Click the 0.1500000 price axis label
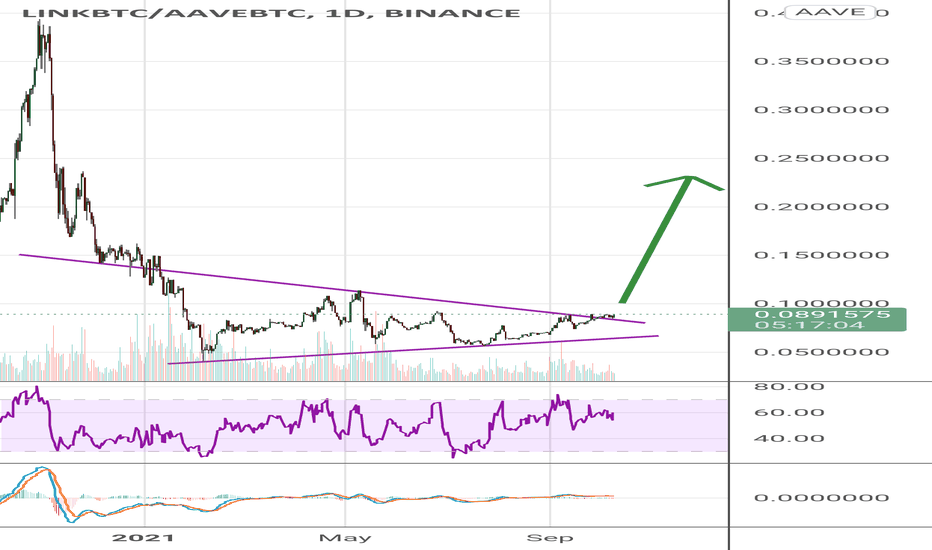The height and width of the screenshot is (550, 932). click(821, 255)
